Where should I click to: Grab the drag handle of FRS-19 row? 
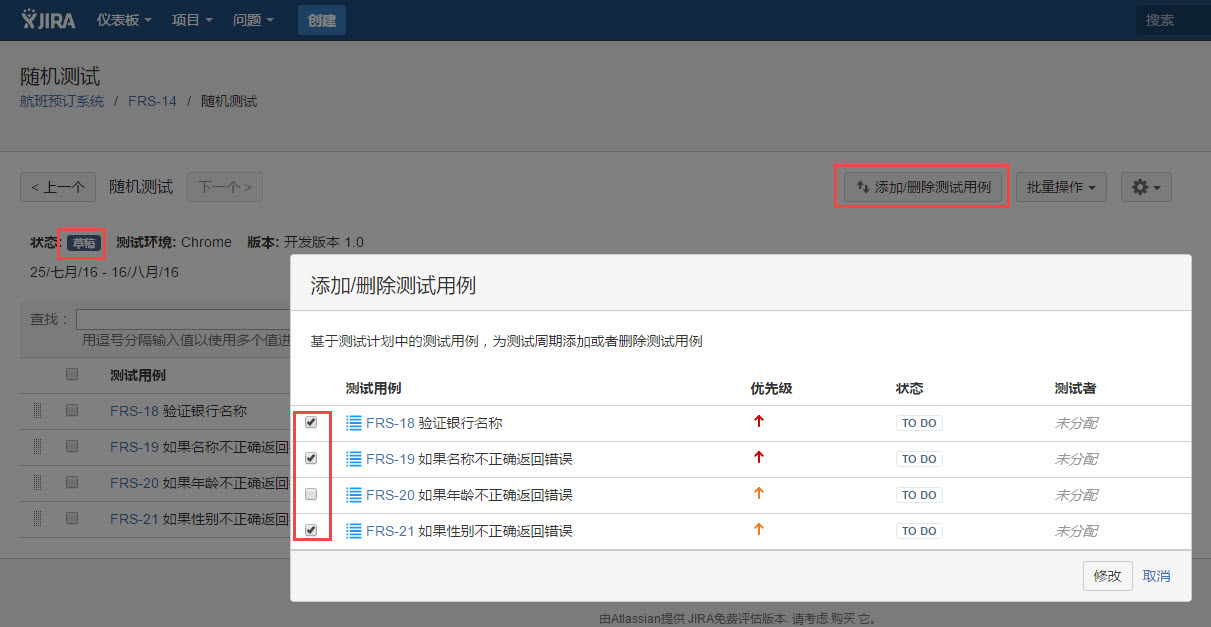tap(39, 446)
